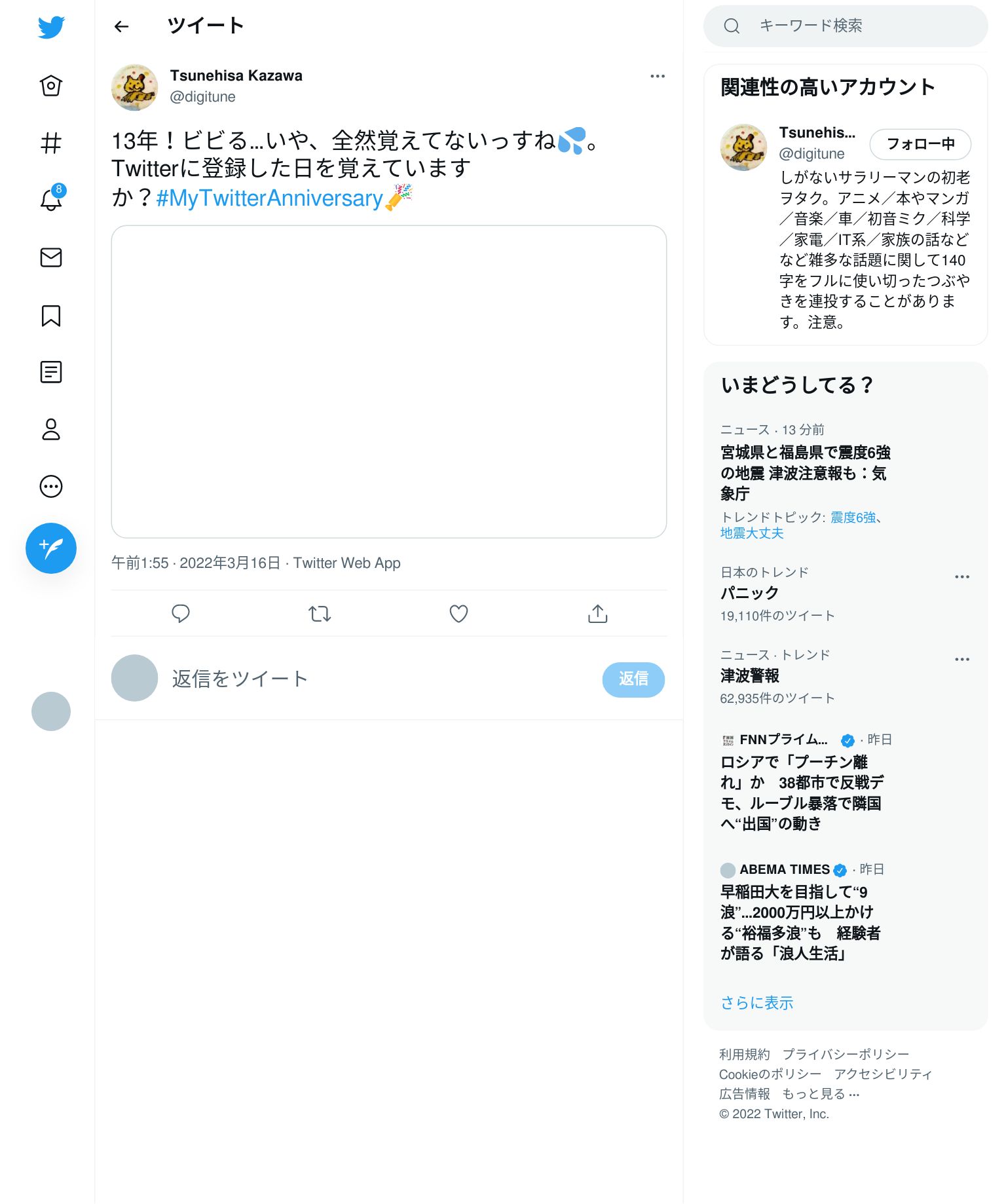
Task: Click the #MyTwitterAnniversary hashtag link
Action: click(x=270, y=198)
